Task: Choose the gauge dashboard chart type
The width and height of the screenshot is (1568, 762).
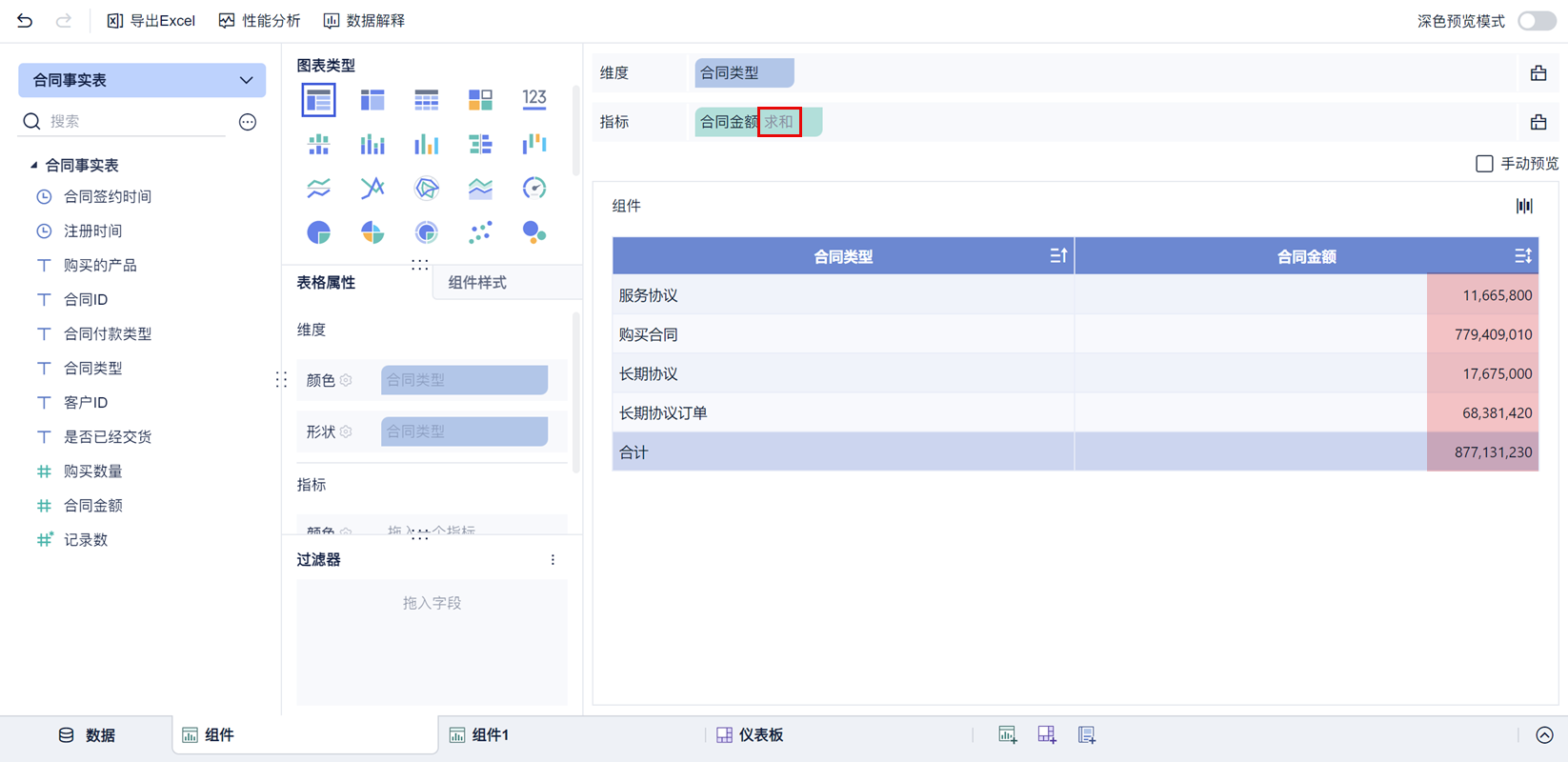Action: (534, 188)
